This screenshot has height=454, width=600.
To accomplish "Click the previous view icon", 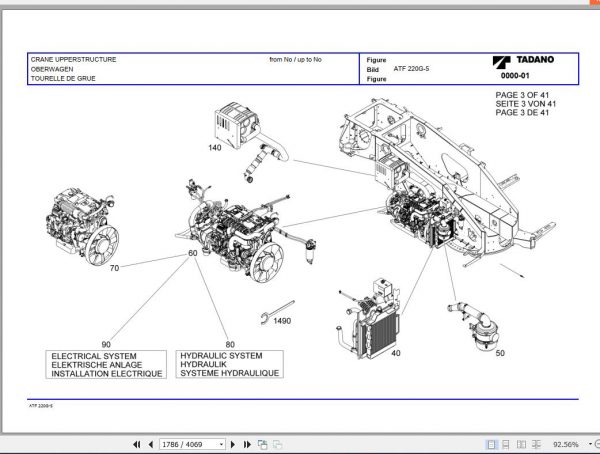I will coord(262,444).
